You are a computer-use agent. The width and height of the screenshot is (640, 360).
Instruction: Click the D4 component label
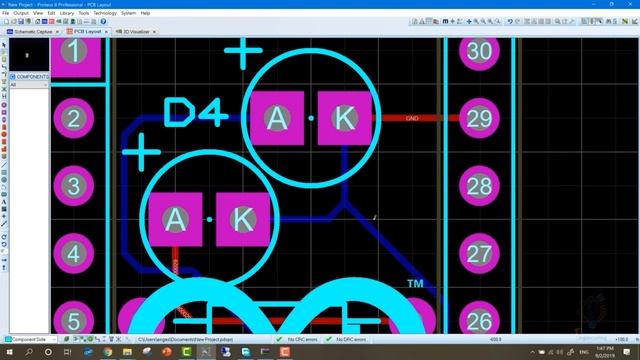(195, 112)
